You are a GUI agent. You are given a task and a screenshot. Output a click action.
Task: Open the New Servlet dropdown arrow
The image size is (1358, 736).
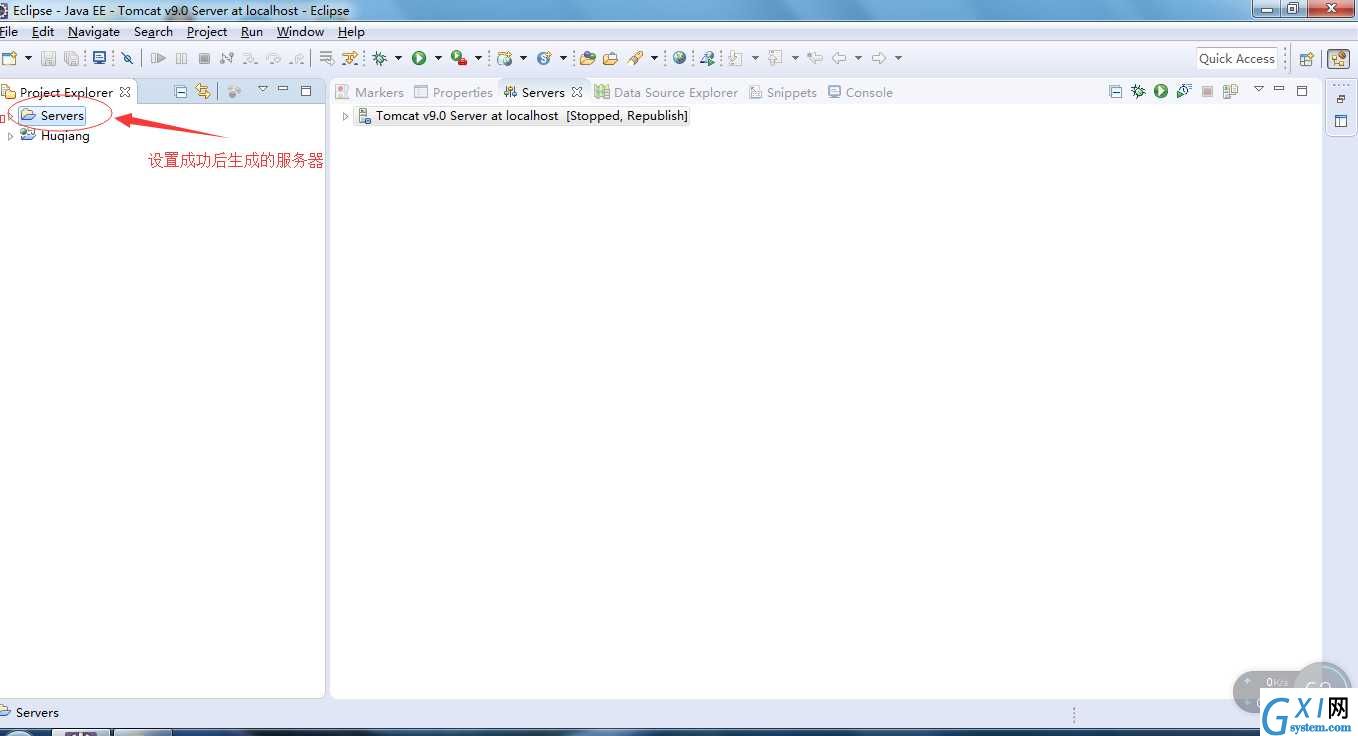point(562,58)
